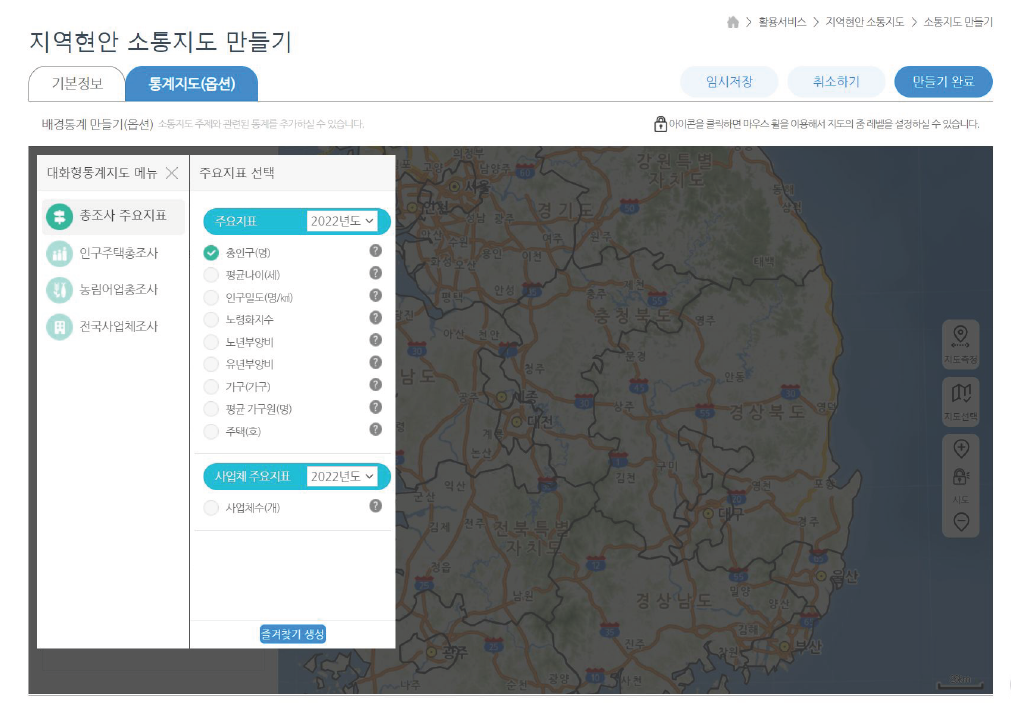Click the 전국사업체조사 sidebar icon

click(62, 325)
